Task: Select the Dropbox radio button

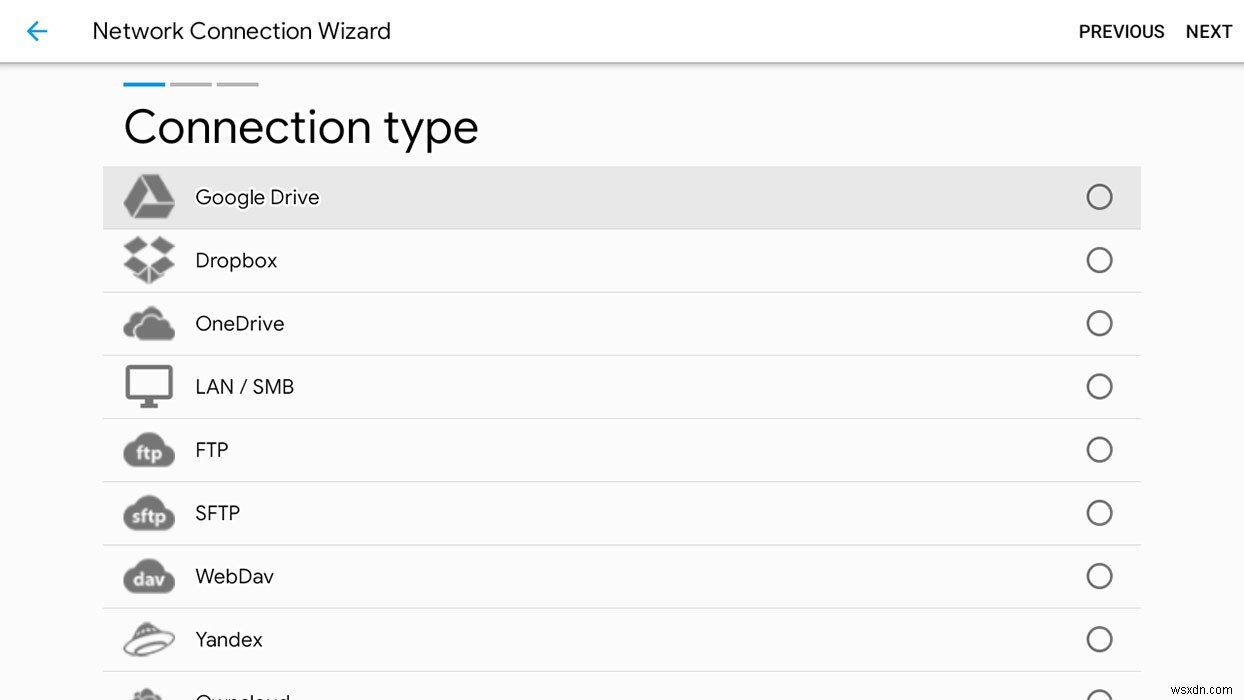Action: (1099, 260)
